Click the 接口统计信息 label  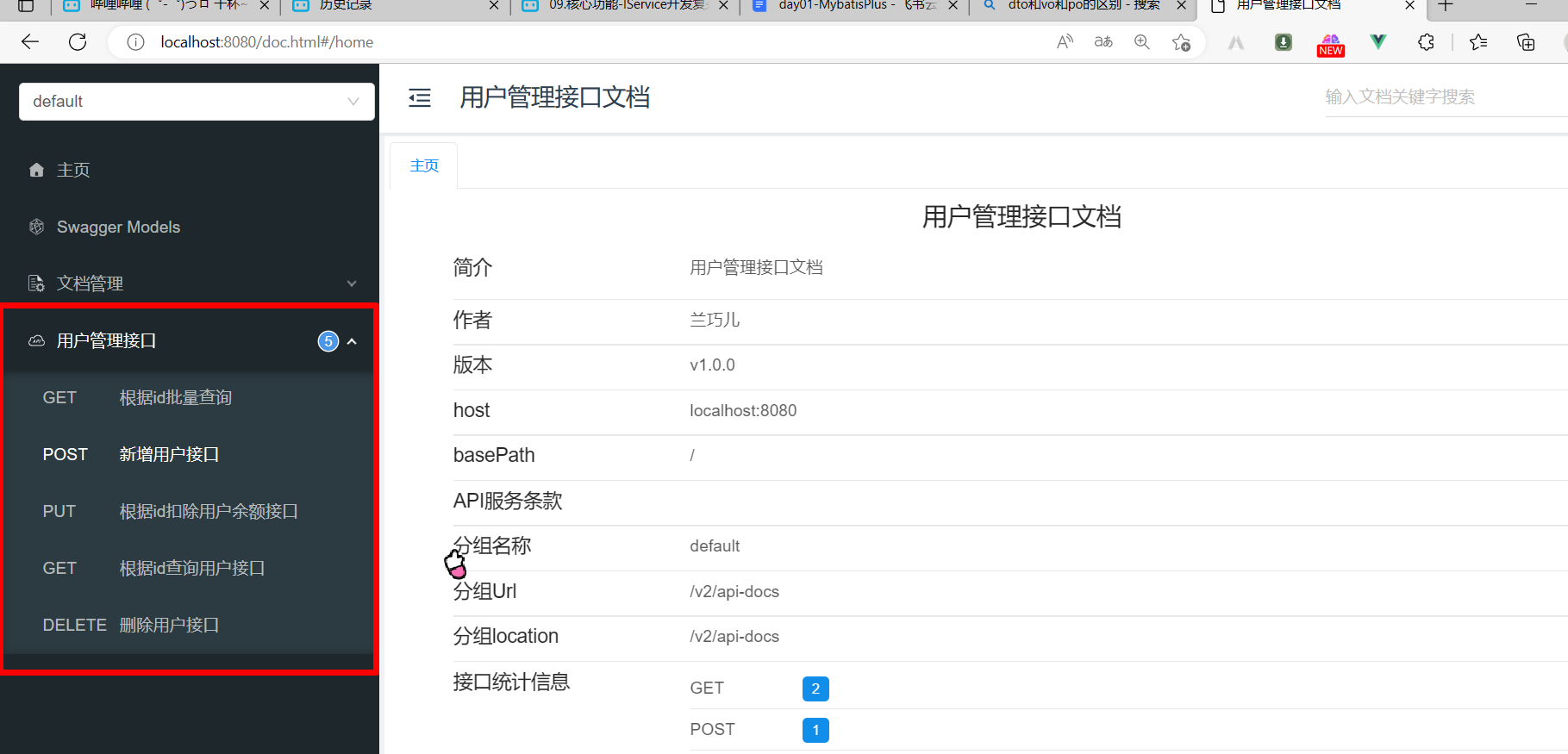[x=511, y=682]
